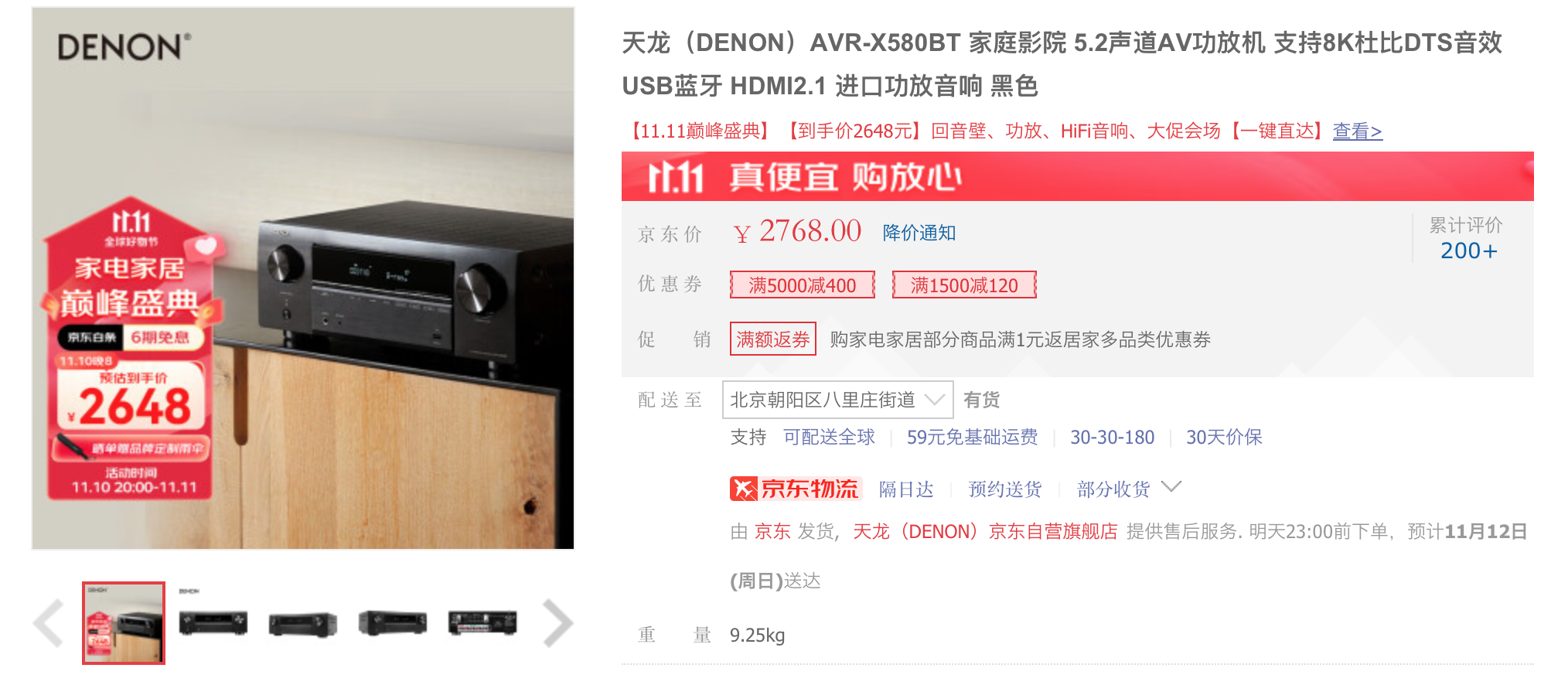Select the third angled receiver thumbnail
This screenshot has height=685, width=1568.
tap(303, 623)
